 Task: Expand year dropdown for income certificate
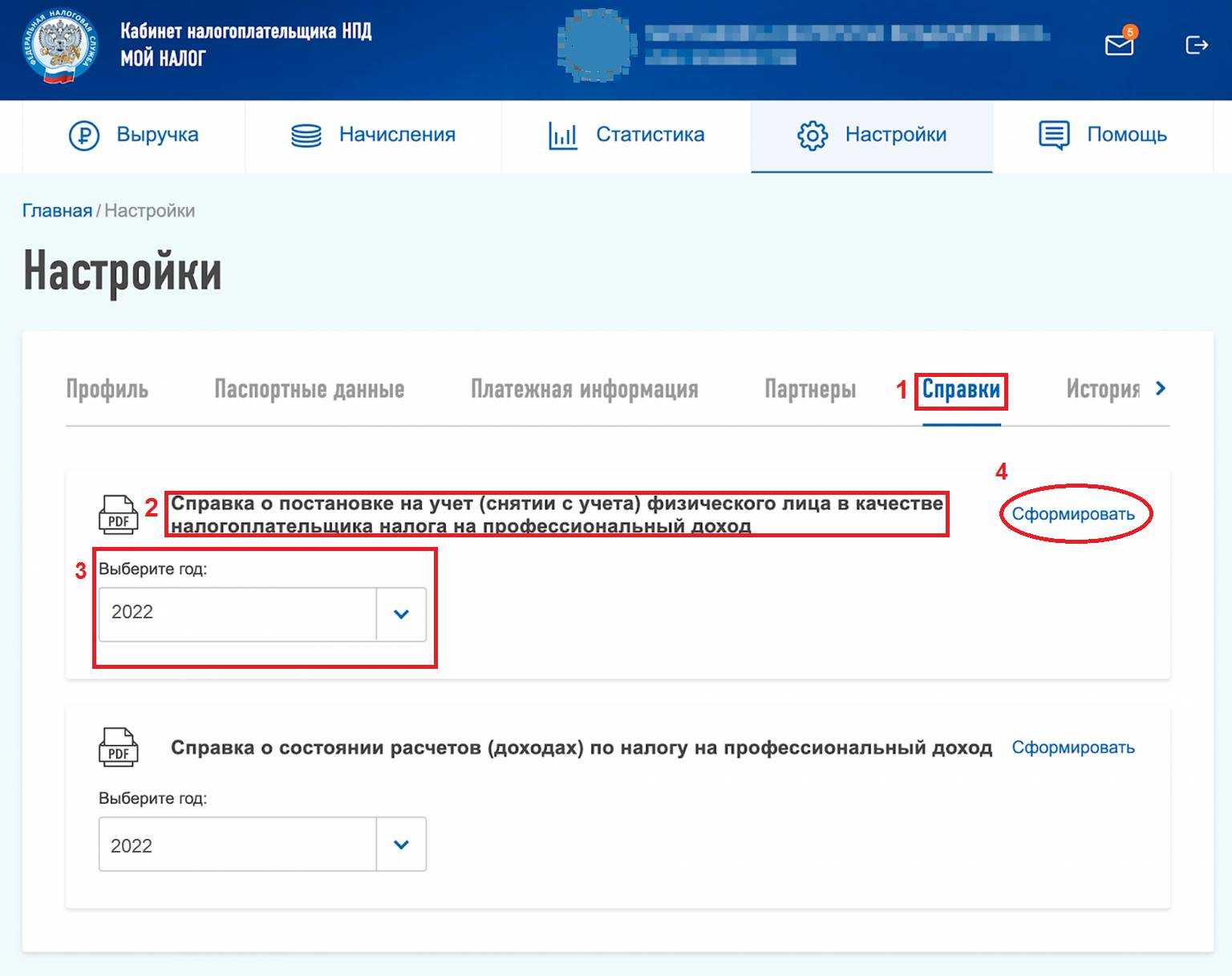(x=401, y=844)
